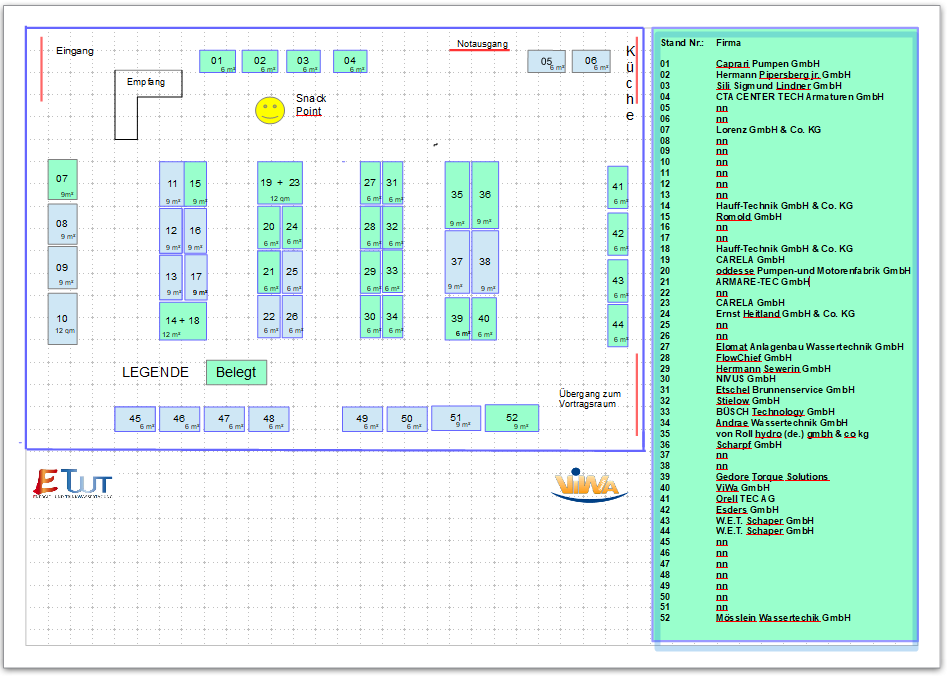Select green booth 07
Image resolution: width=947 pixels, height=676 pixels.
(x=63, y=180)
